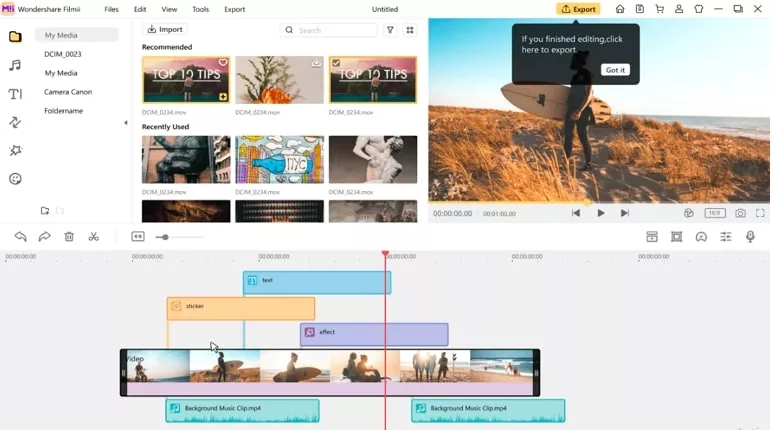Image resolution: width=772 pixels, height=430 pixels.
Task: Open the Export menu in menu bar
Action: [x=234, y=9]
